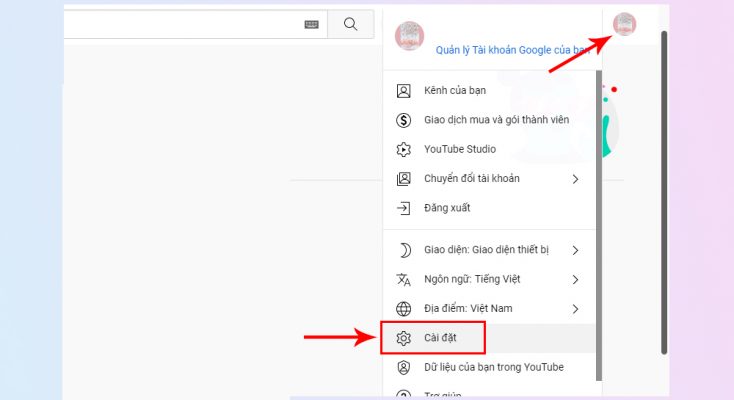This screenshot has height=400, width=734.
Task: Open Quản lý Tài khoản Google của bạn link
Action: [x=513, y=50]
